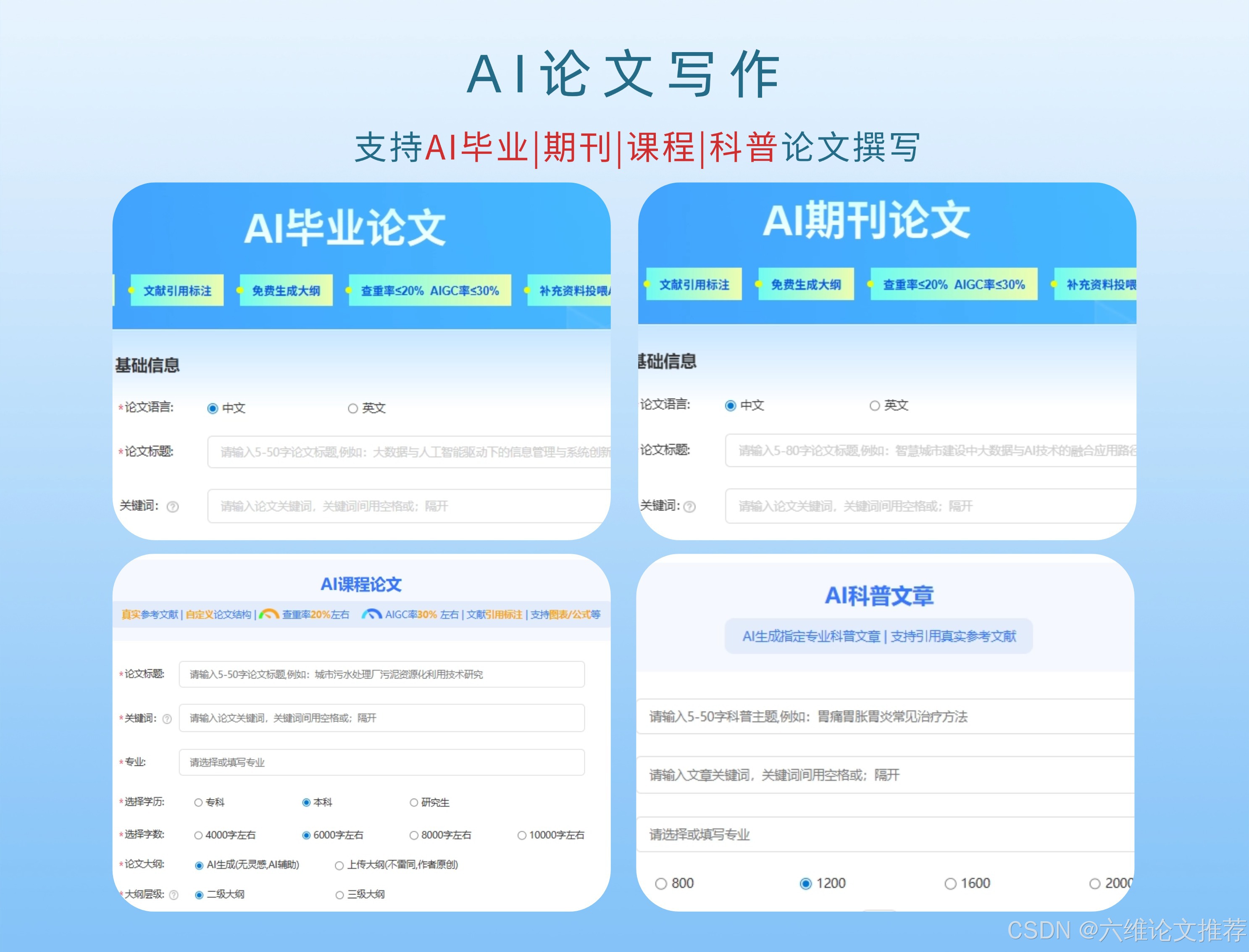Click keyword help icon in AI期刊论文 form
Screen dimensions: 1249x952
[690, 507]
